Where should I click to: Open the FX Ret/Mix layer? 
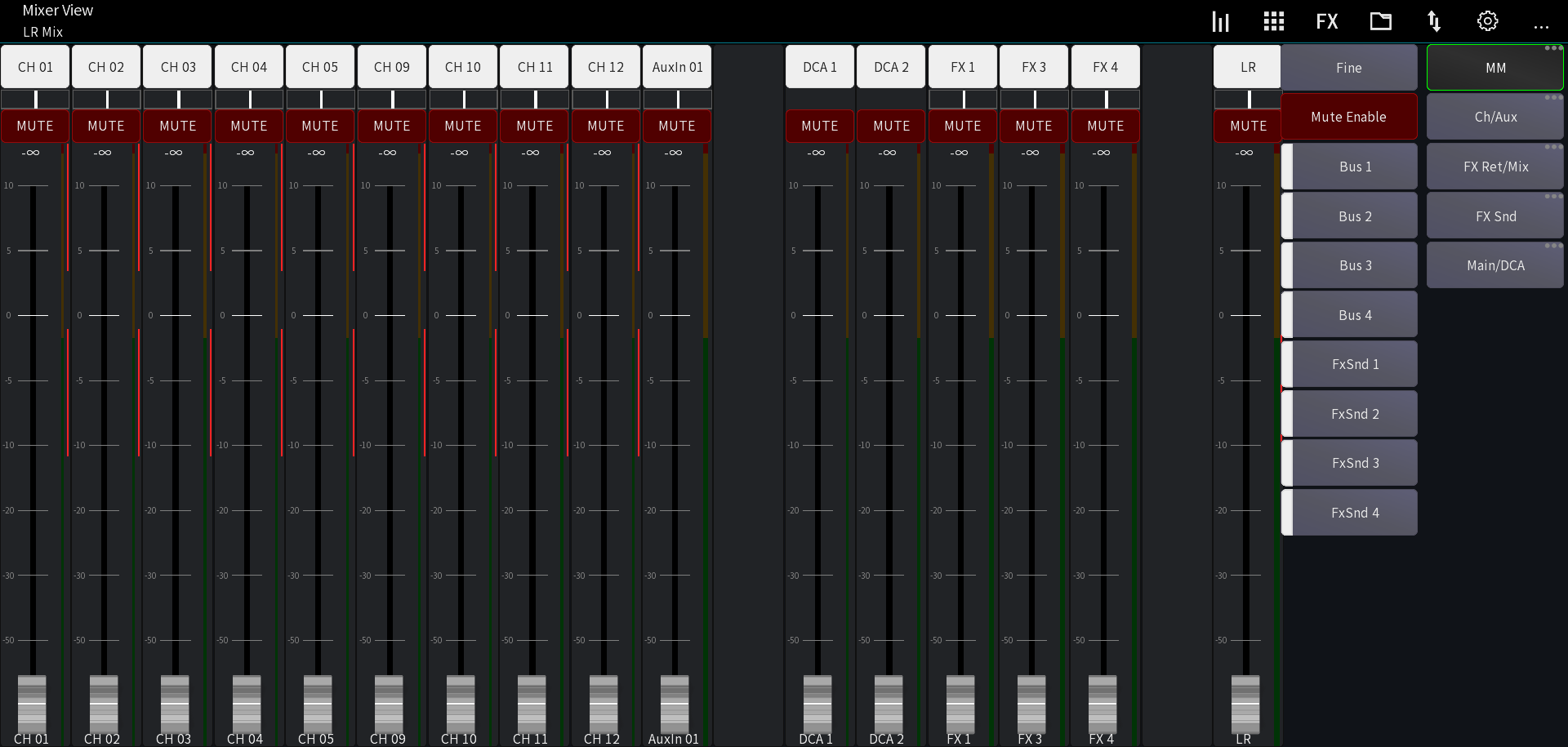[1494, 166]
